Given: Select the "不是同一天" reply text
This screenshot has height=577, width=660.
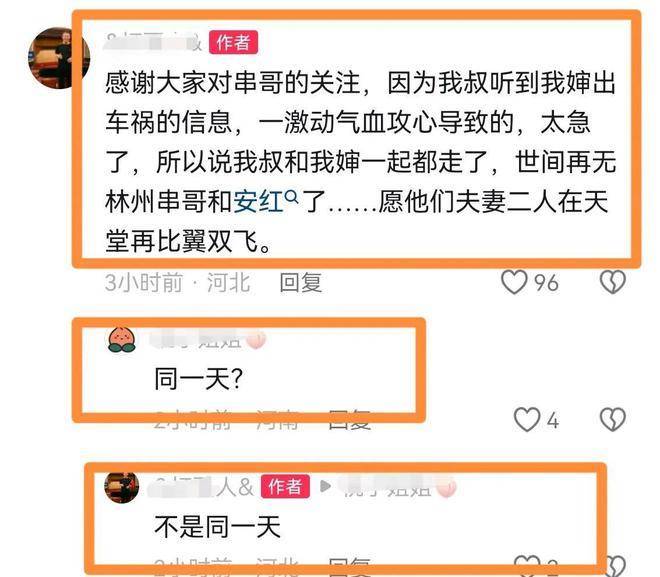Looking at the screenshot, I should (217, 527).
